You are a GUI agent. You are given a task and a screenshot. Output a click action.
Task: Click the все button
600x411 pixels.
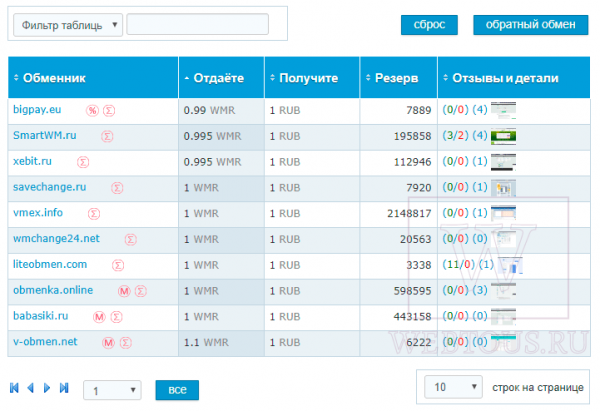pyautogui.click(x=177, y=390)
